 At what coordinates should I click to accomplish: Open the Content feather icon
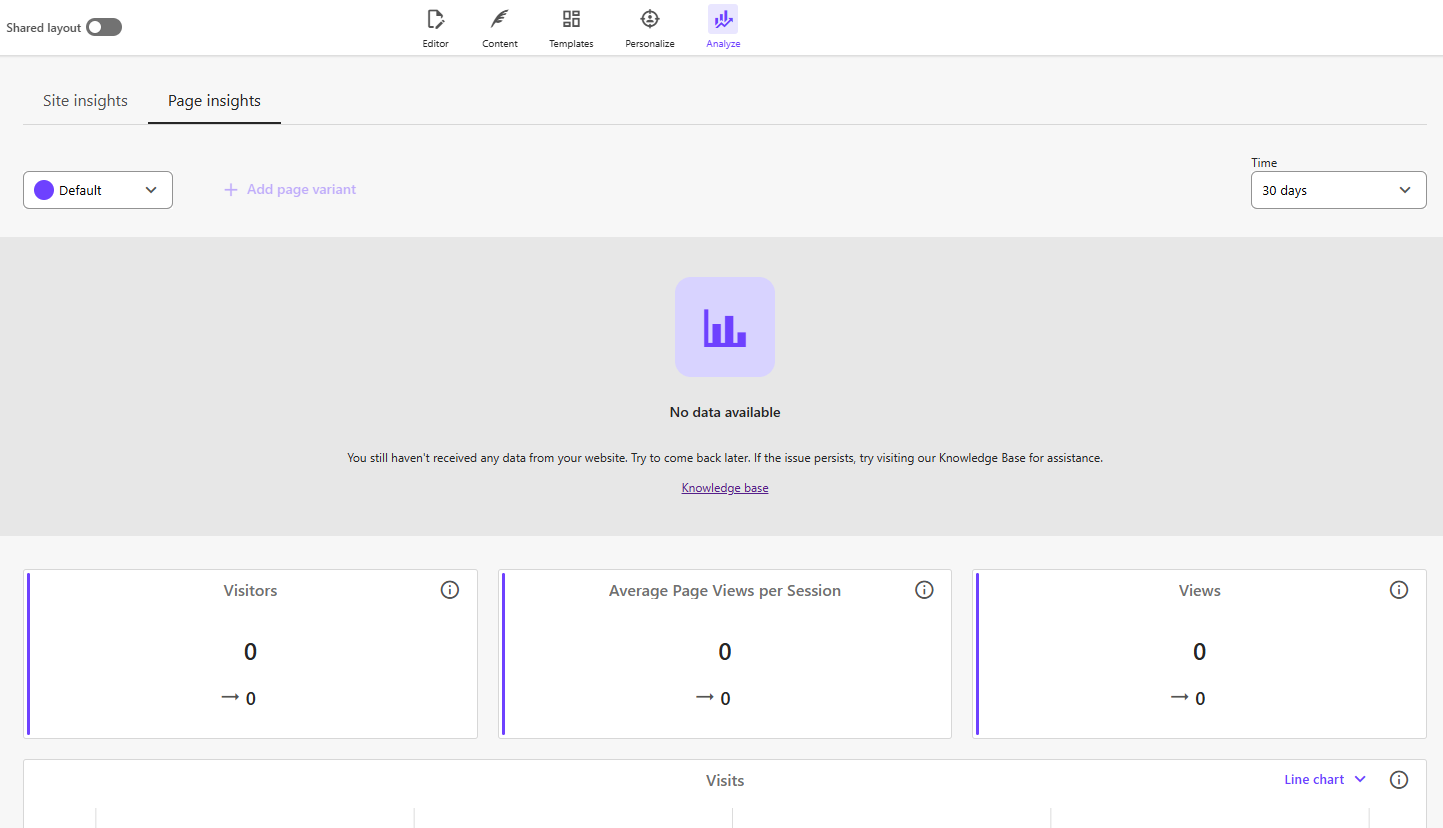point(500,19)
